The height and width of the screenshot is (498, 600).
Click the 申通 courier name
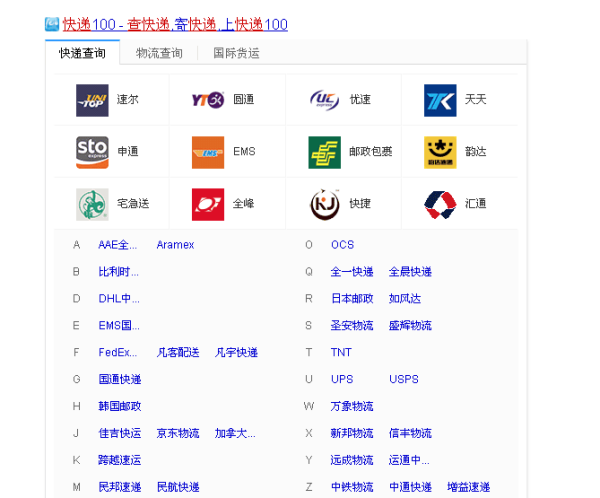click(x=128, y=152)
